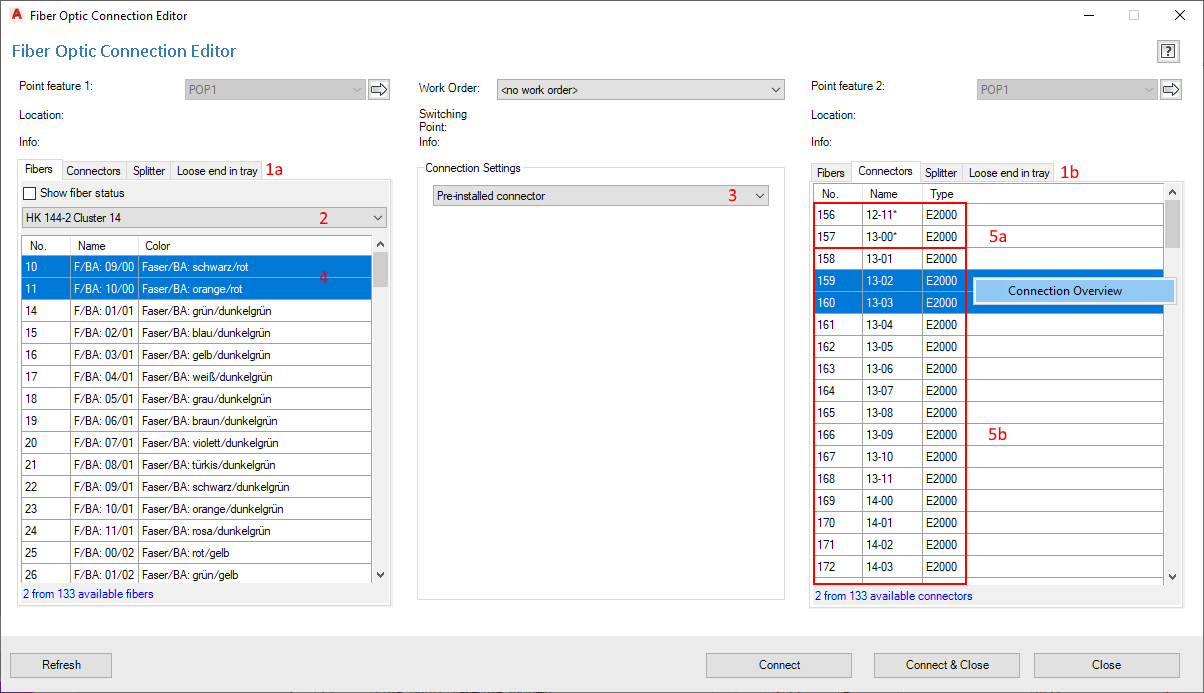Screen dimensions: 1204x693
Task: Switch to left Connectors tab
Action: pyautogui.click(x=94, y=171)
